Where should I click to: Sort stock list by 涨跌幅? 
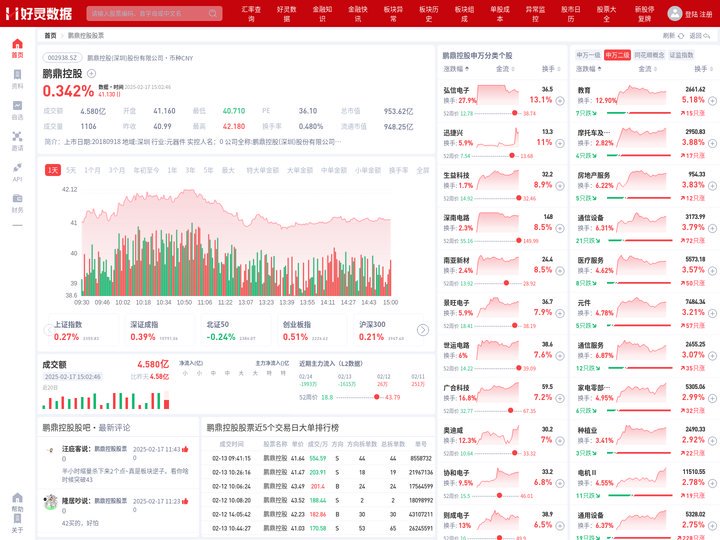[x=456, y=69]
